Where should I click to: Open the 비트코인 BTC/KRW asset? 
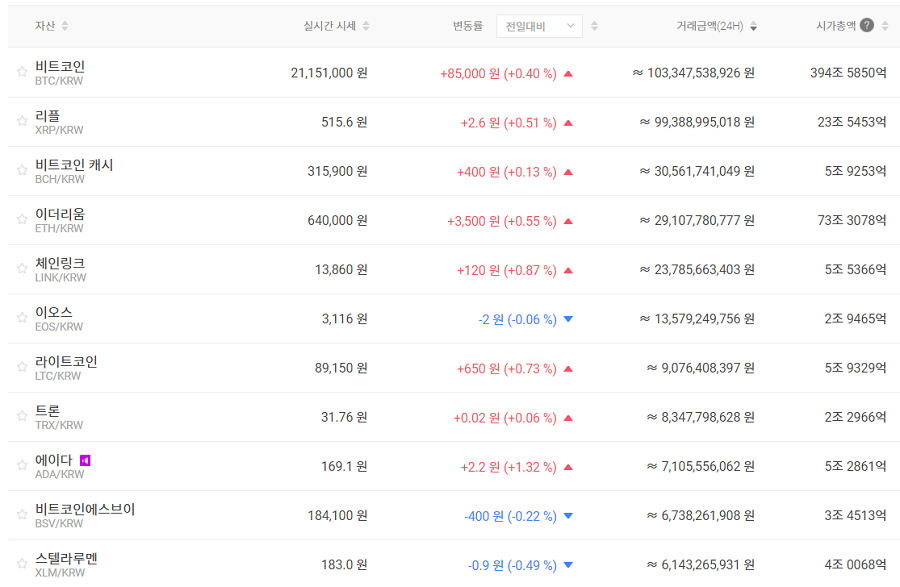pos(60,73)
